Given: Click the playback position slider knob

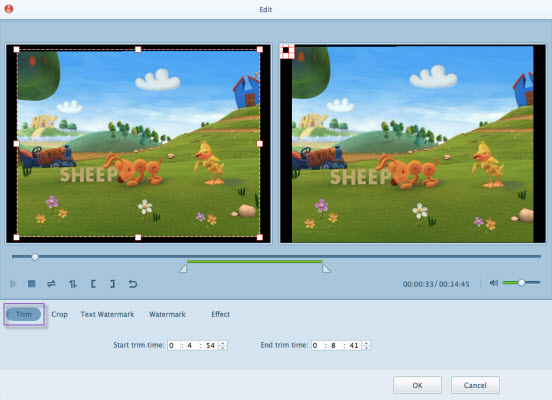Looking at the screenshot, I should pos(35,257).
